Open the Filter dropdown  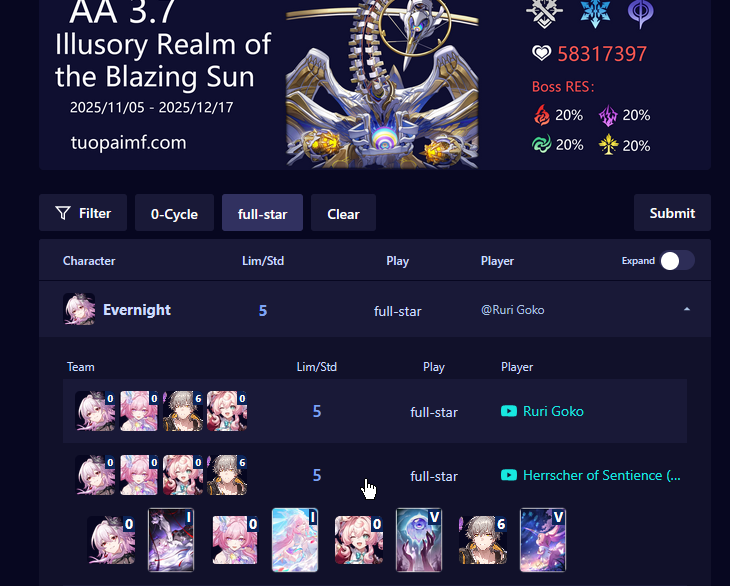click(x=83, y=213)
